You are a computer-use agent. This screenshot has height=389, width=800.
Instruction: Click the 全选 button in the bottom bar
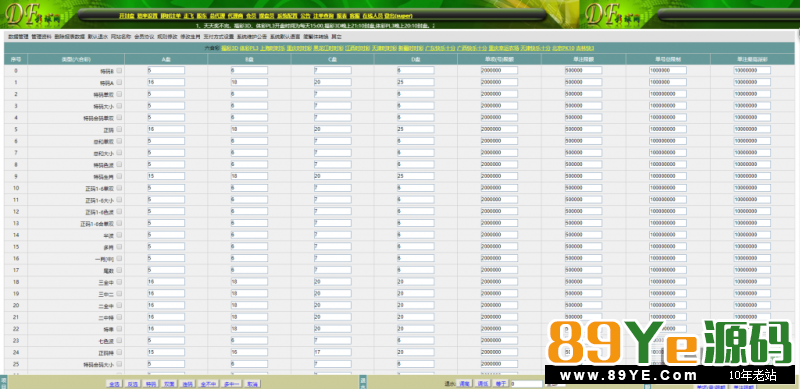coord(113,384)
